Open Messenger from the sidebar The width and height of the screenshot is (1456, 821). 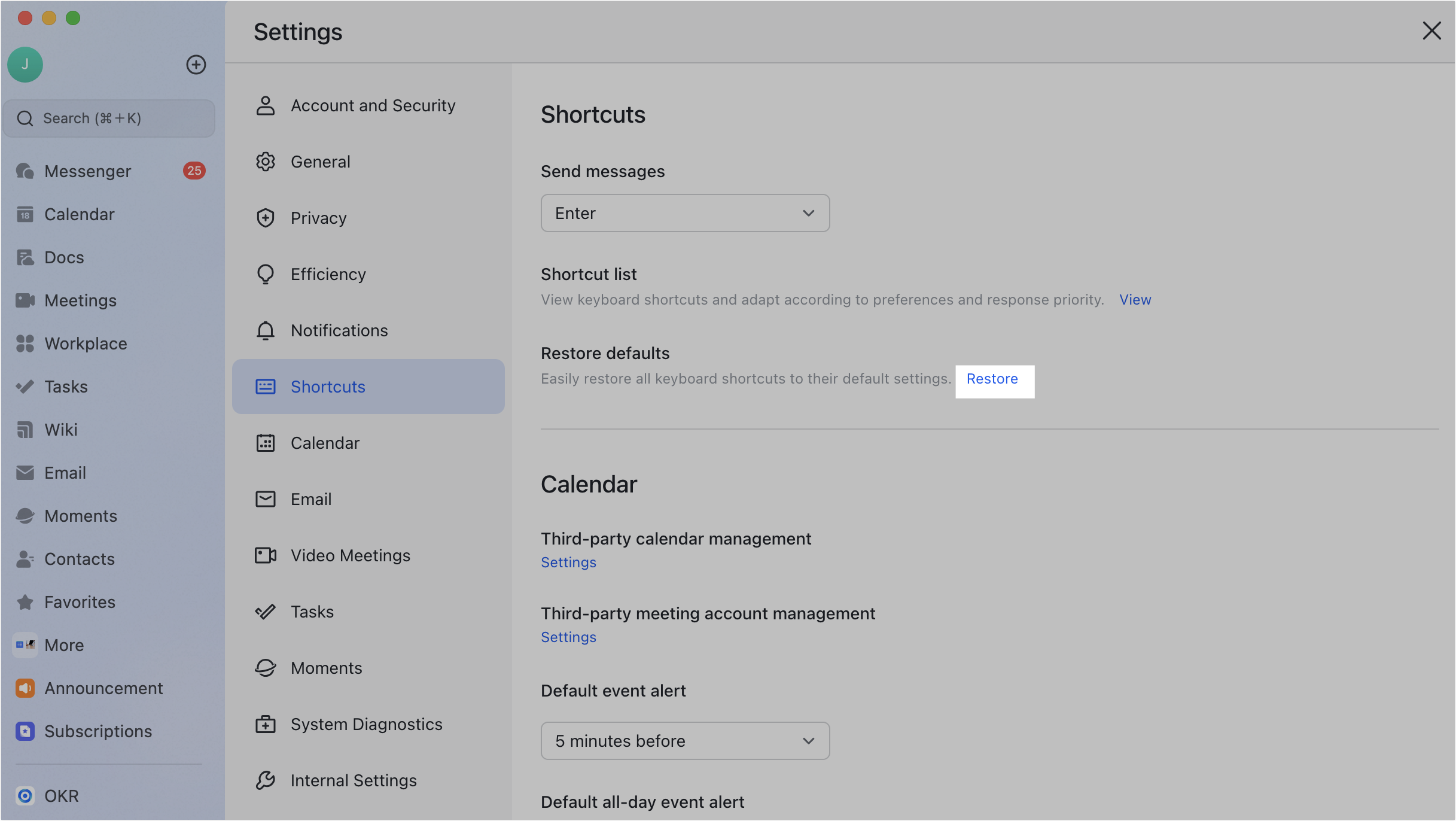(x=87, y=171)
